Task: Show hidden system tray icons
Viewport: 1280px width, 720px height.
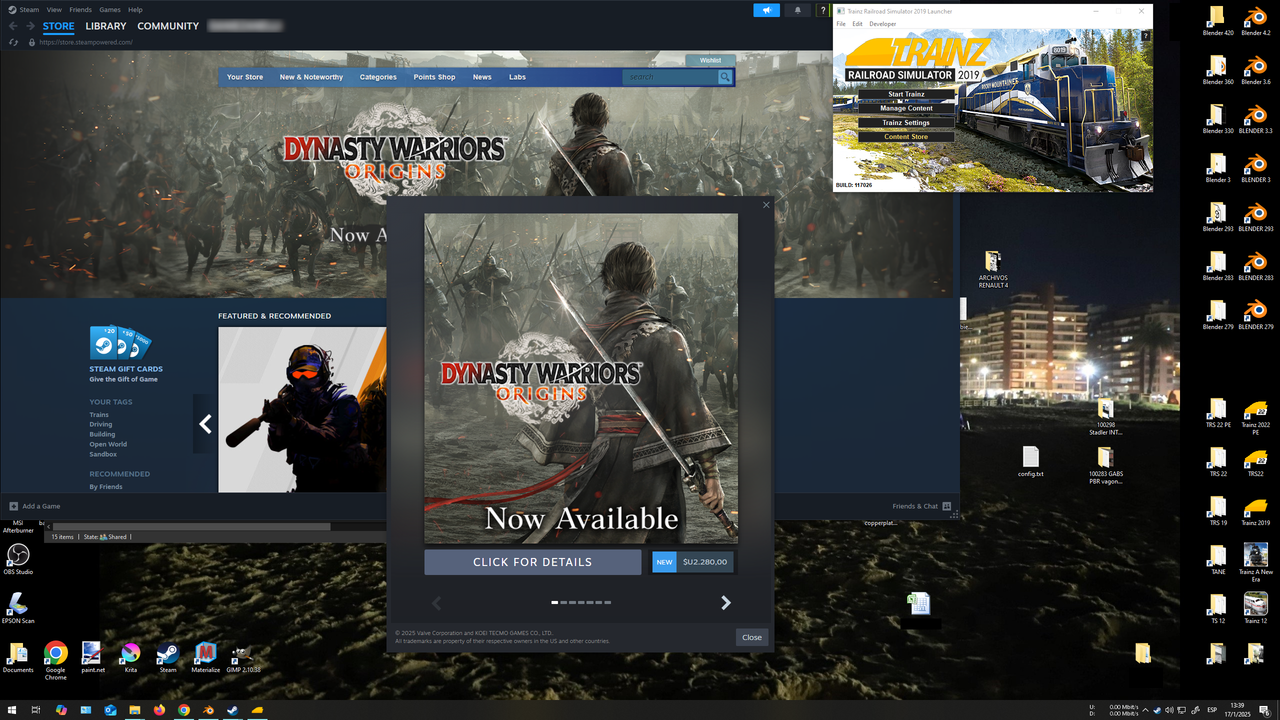Action: (1145, 710)
